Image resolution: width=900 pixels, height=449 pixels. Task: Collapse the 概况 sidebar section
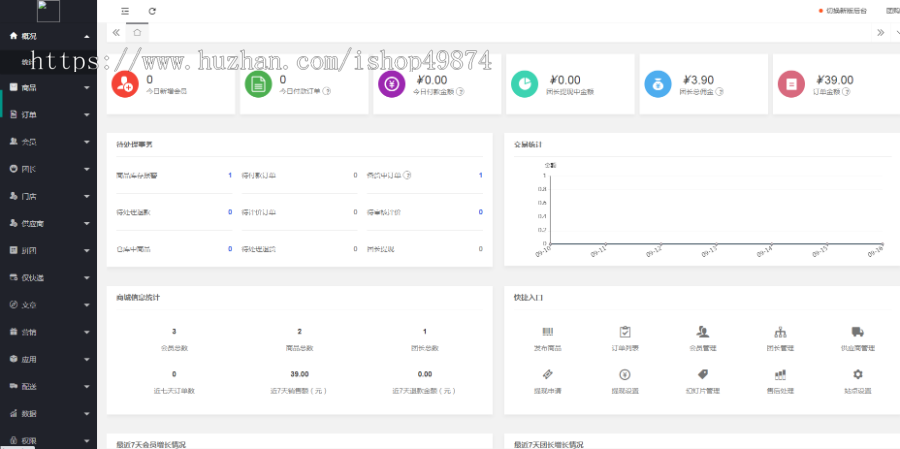pos(48,36)
